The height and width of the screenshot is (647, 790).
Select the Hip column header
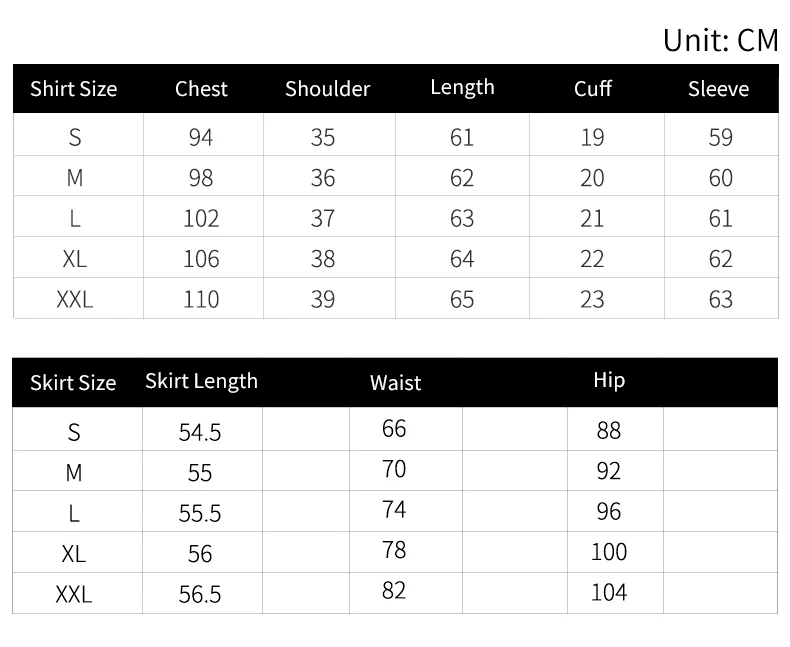(x=608, y=380)
